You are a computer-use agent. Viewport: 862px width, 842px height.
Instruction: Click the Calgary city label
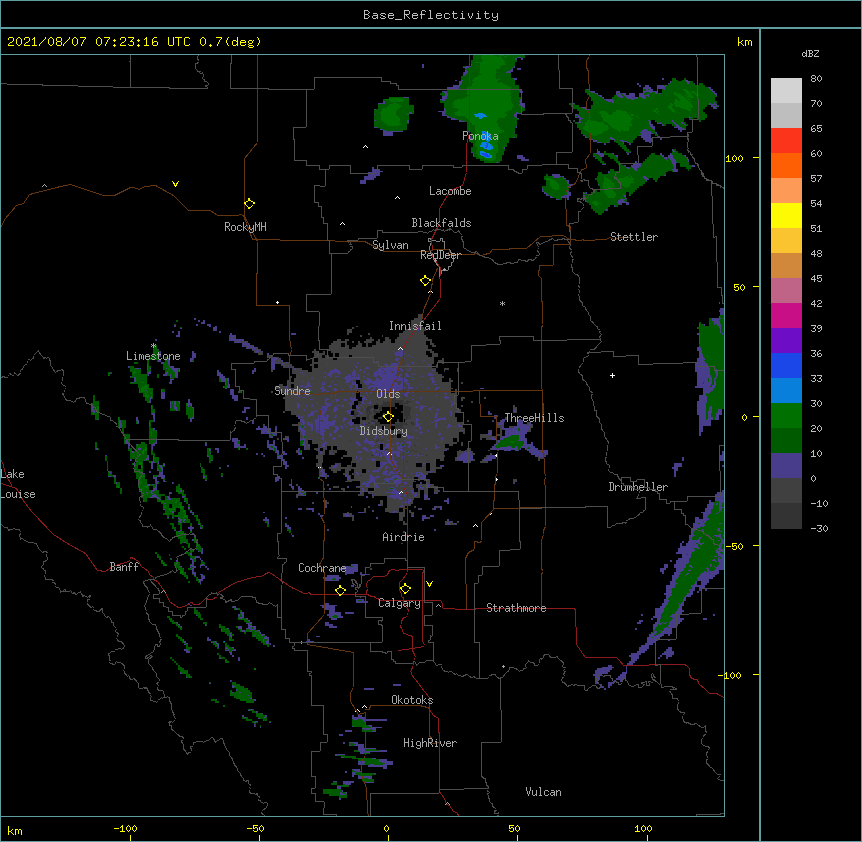coord(399,603)
